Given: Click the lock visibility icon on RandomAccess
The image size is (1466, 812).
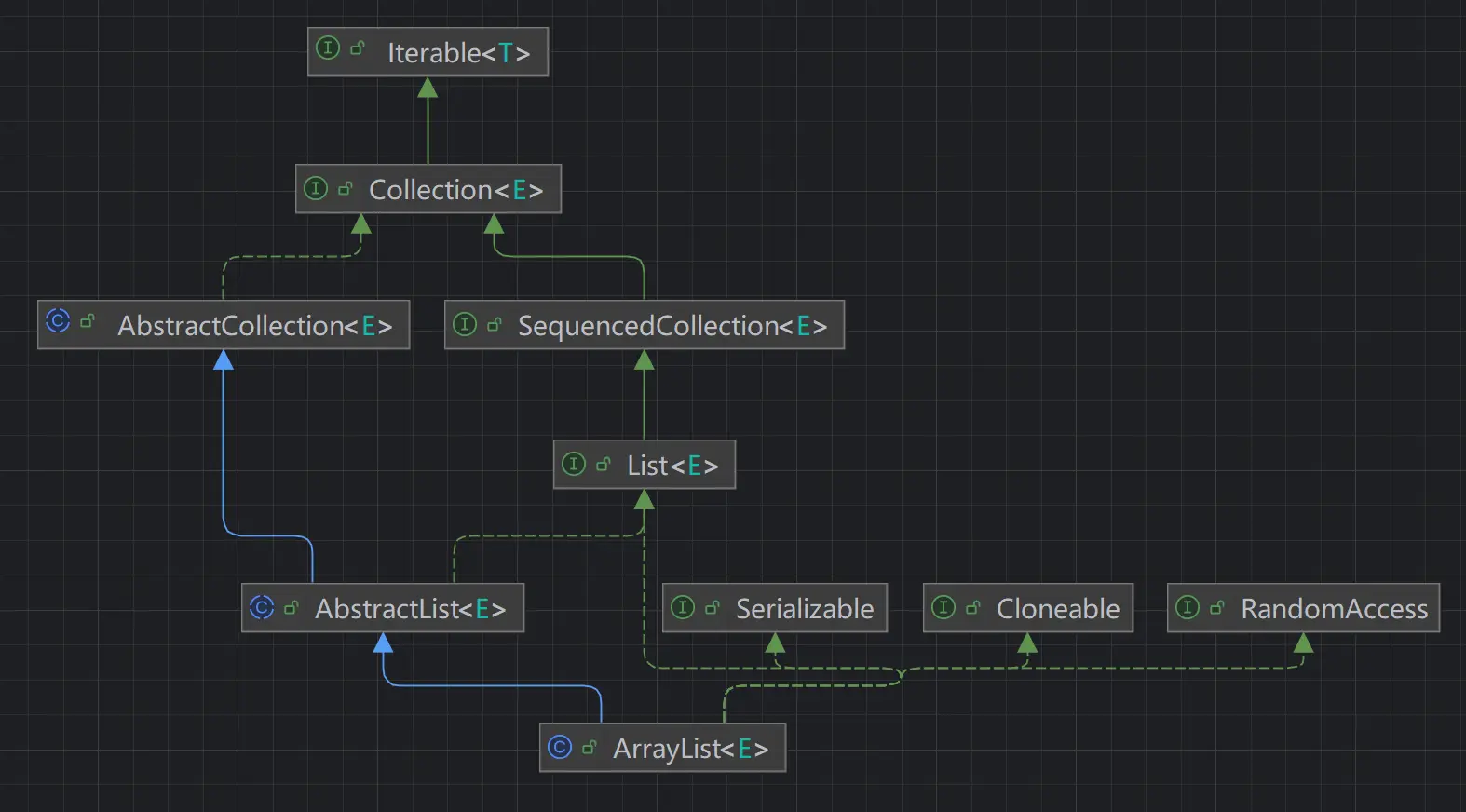Looking at the screenshot, I should click(1217, 608).
